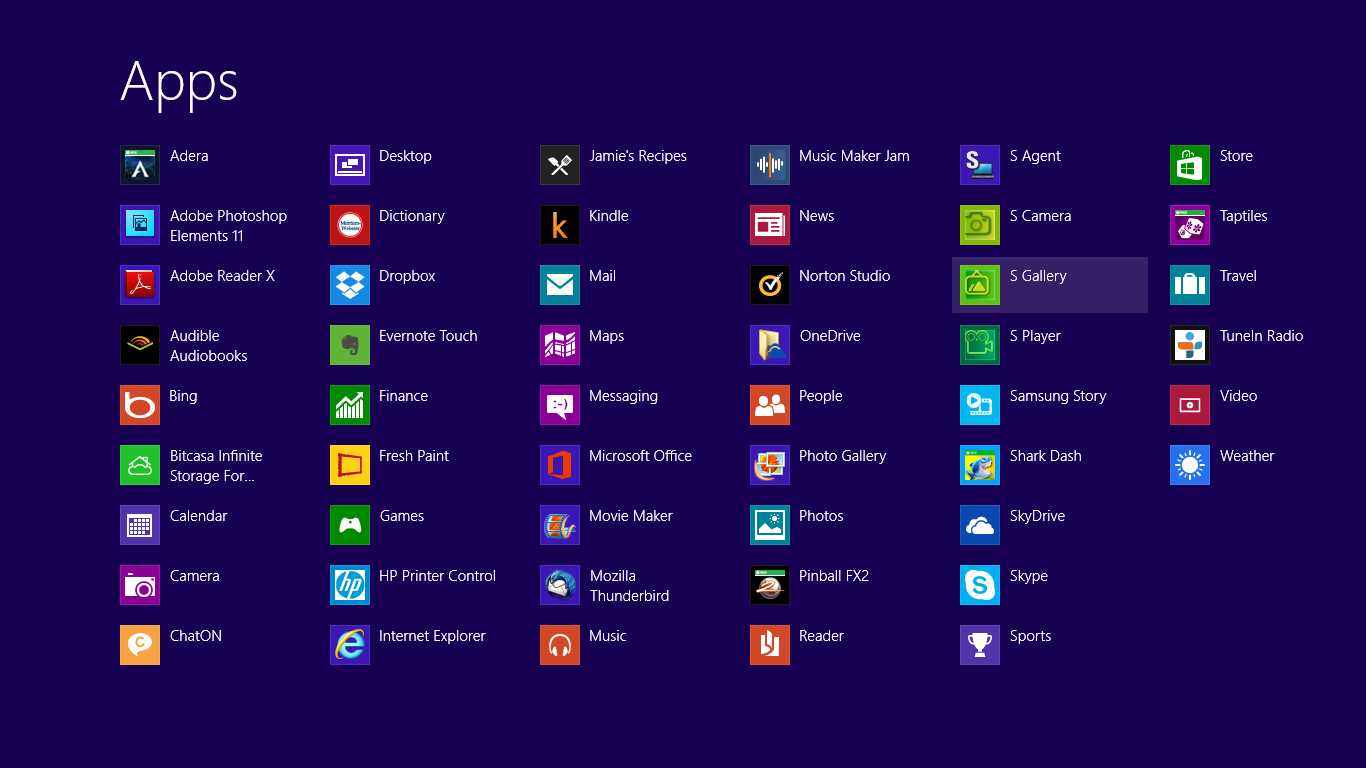
Task: Launch the Dropbox app icon
Action: (x=350, y=285)
